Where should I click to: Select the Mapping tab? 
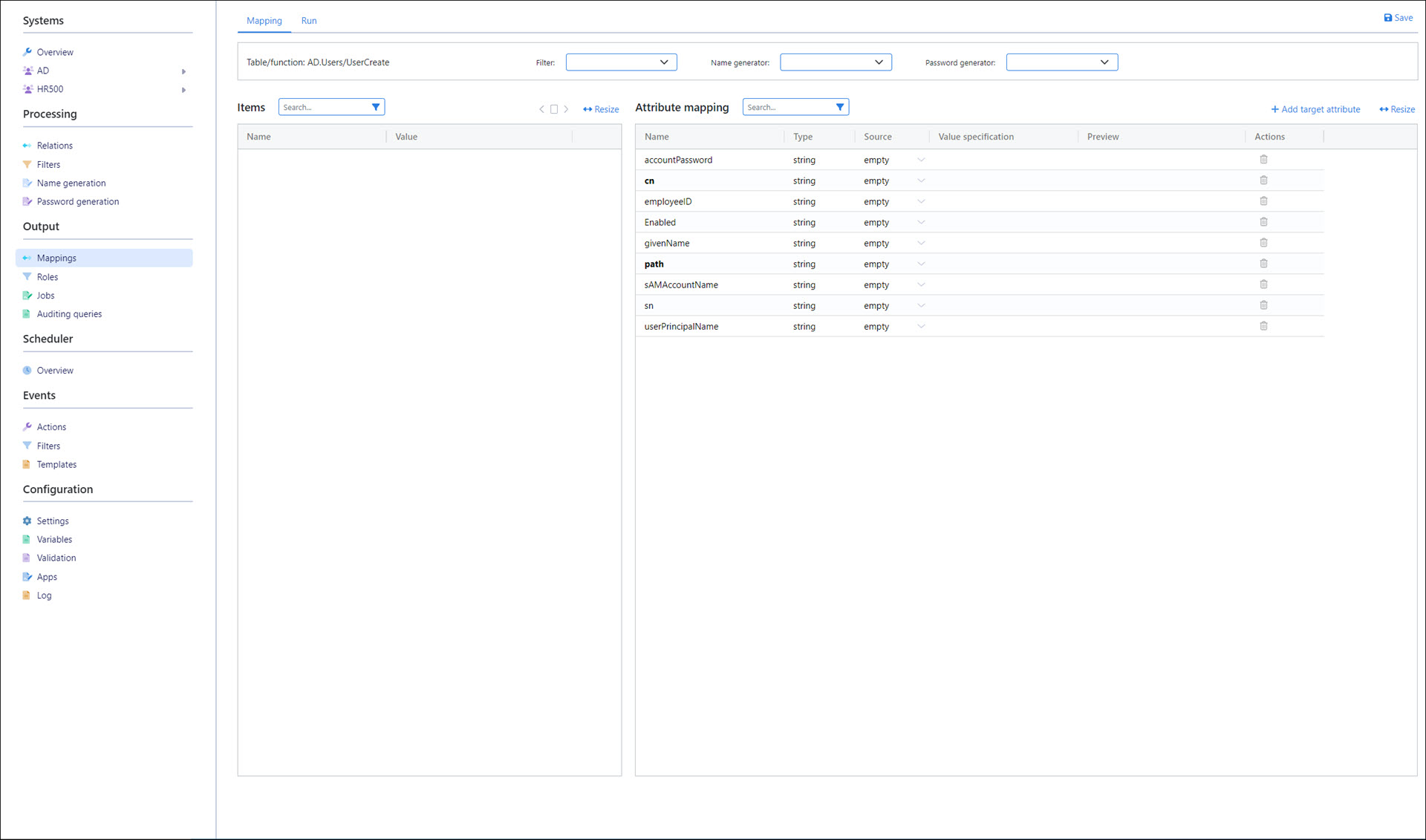[x=262, y=20]
